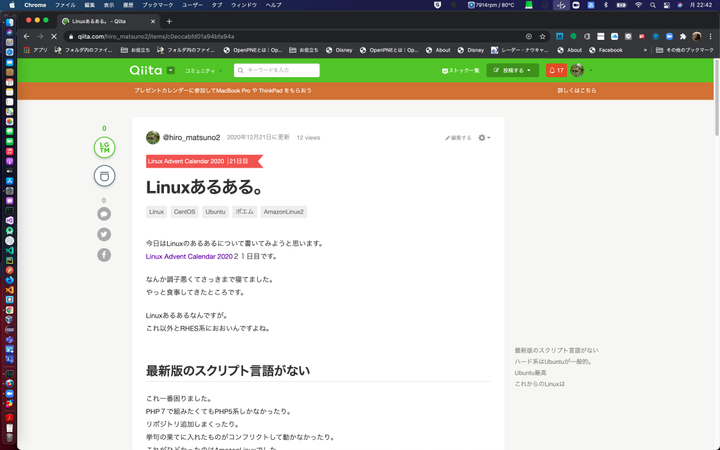Expand the 投稿する dropdown button
This screenshot has width=720, height=450.
click(x=512, y=70)
